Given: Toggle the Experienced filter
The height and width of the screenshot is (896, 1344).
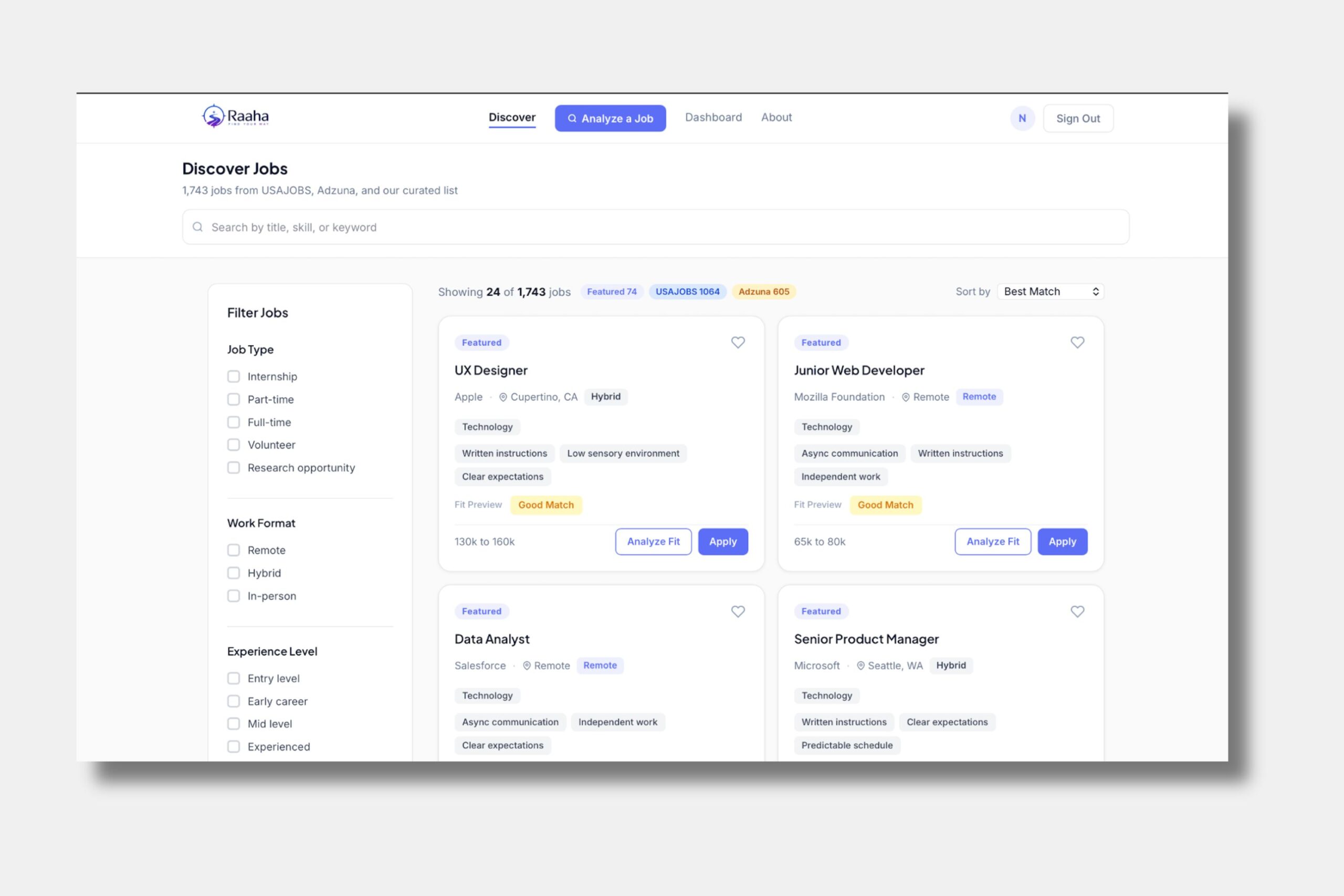Looking at the screenshot, I should click(234, 747).
